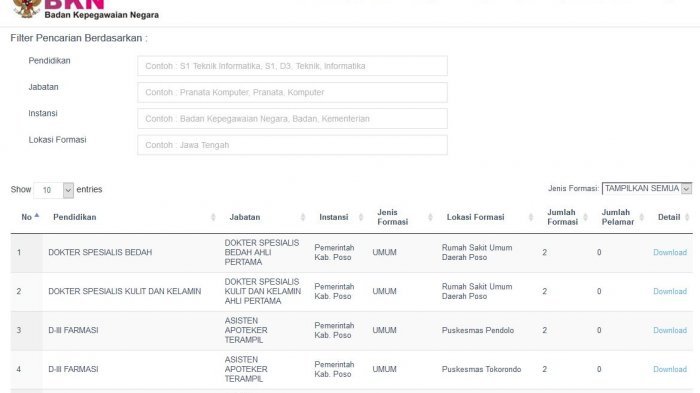The height and width of the screenshot is (393, 700).
Task: Click UMUM formation type in row 2
Action: point(384,291)
